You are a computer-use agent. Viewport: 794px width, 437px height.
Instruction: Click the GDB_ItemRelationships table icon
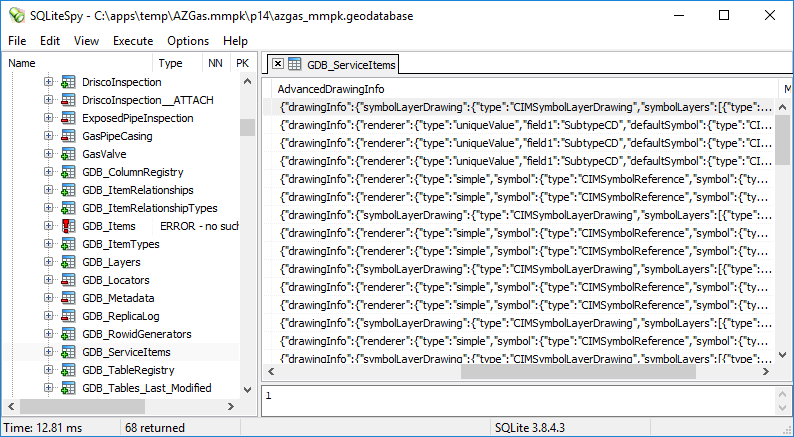(68, 190)
